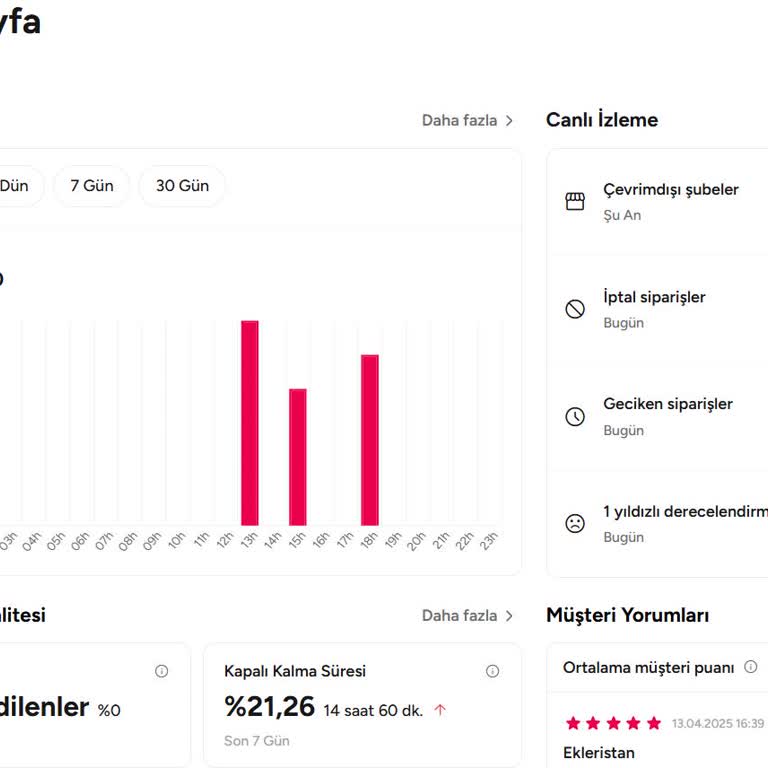Click the cancelled orders icon
The width and height of the screenshot is (768, 768).
point(575,309)
